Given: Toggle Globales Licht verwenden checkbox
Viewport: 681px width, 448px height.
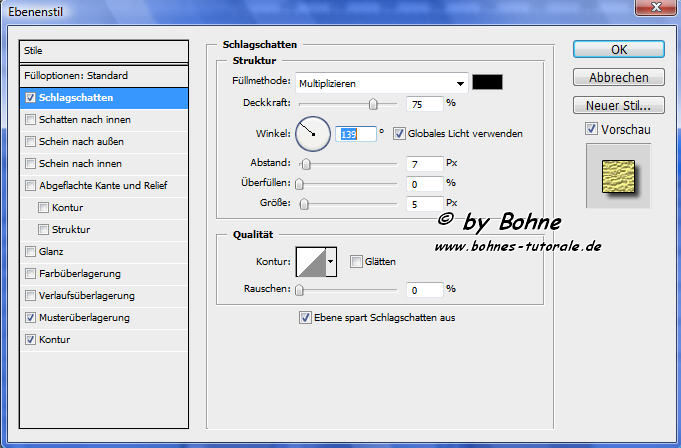Looking at the screenshot, I should [x=399, y=133].
